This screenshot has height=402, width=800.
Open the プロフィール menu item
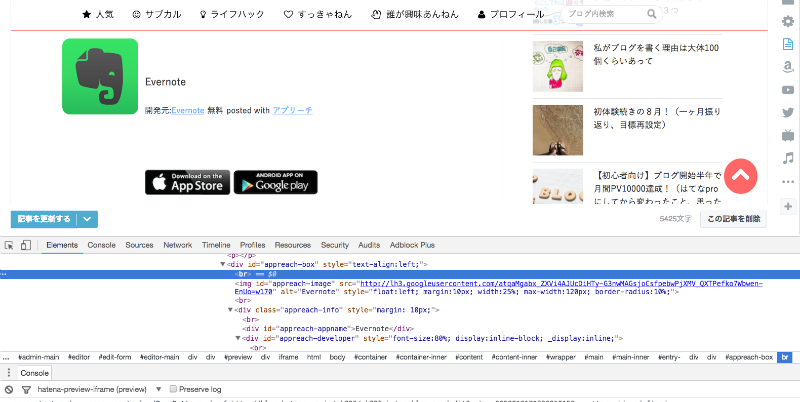click(x=511, y=14)
